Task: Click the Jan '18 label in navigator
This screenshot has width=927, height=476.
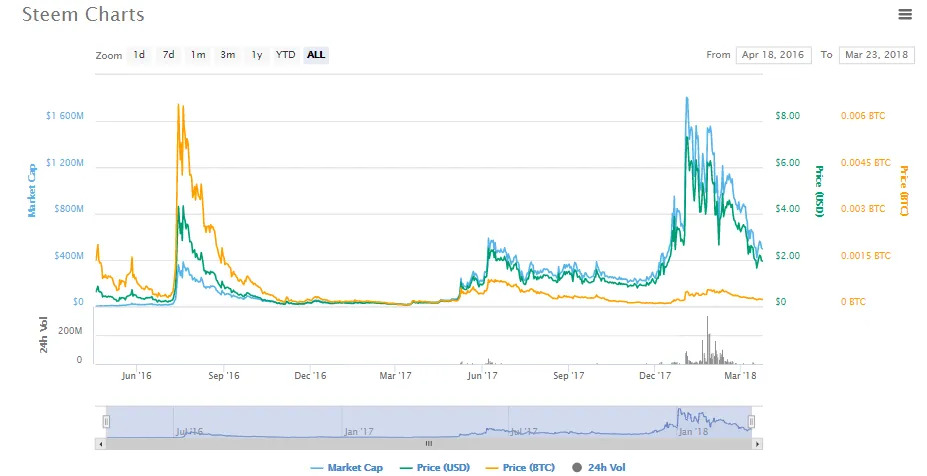Action: (x=693, y=432)
